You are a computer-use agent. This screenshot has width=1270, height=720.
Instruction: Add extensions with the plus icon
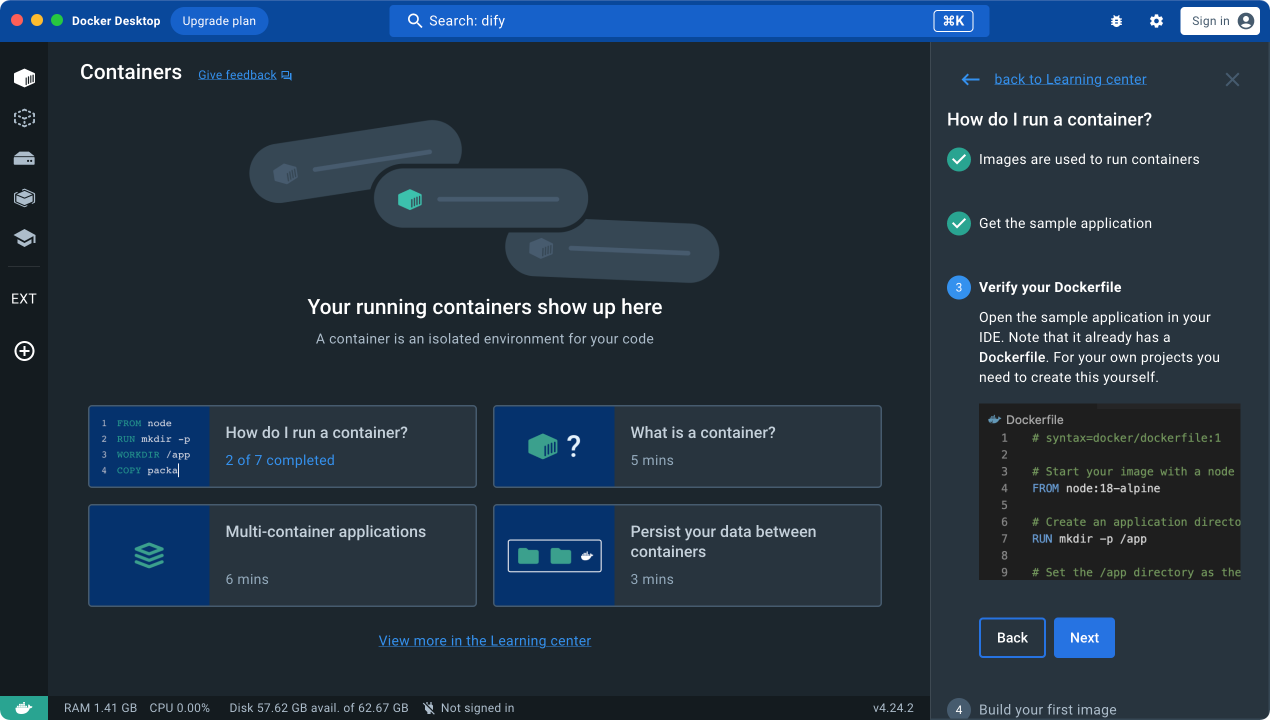pos(24,351)
